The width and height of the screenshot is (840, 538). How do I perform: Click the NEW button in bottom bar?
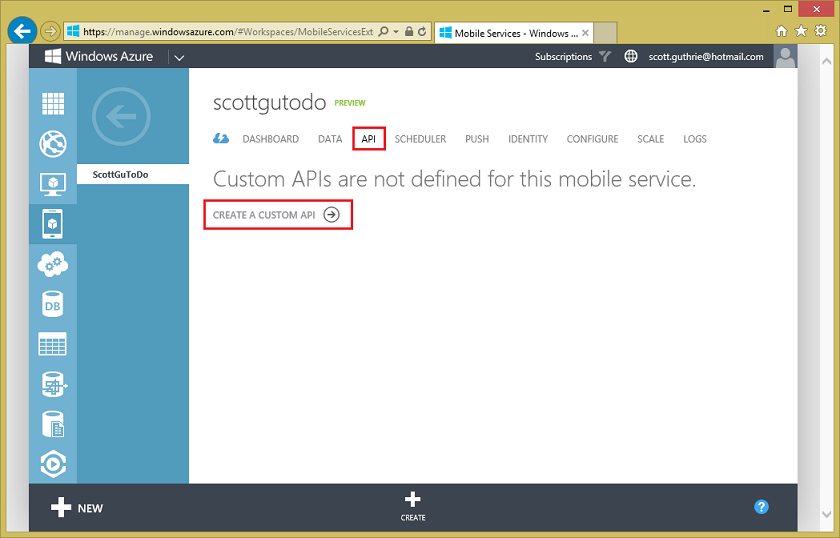[x=77, y=507]
